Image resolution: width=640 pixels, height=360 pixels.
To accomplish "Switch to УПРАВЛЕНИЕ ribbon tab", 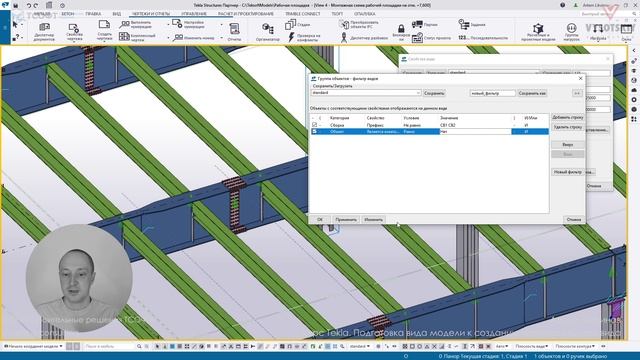I will tap(194, 14).
